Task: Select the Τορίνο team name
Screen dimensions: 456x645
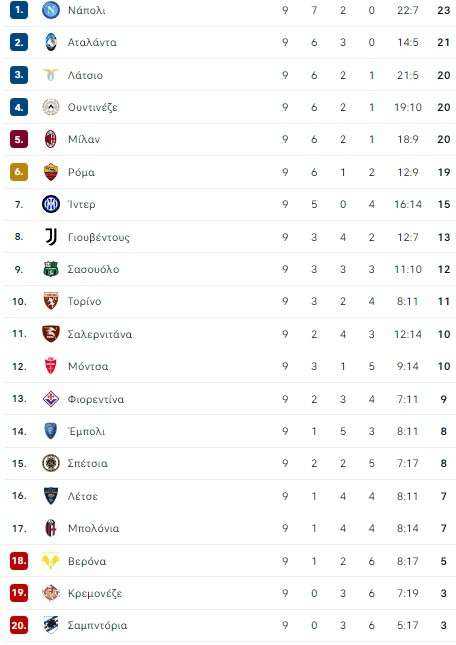Action: [85, 302]
